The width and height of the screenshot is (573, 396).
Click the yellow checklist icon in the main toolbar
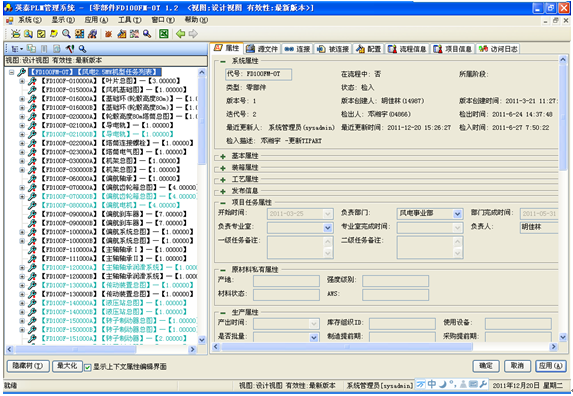point(41,34)
